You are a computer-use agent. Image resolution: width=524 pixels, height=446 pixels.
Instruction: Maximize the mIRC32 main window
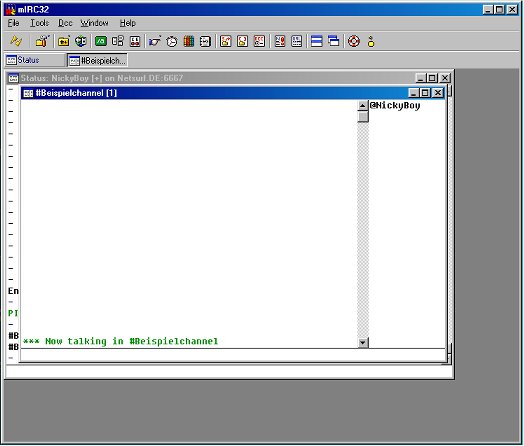pos(500,10)
